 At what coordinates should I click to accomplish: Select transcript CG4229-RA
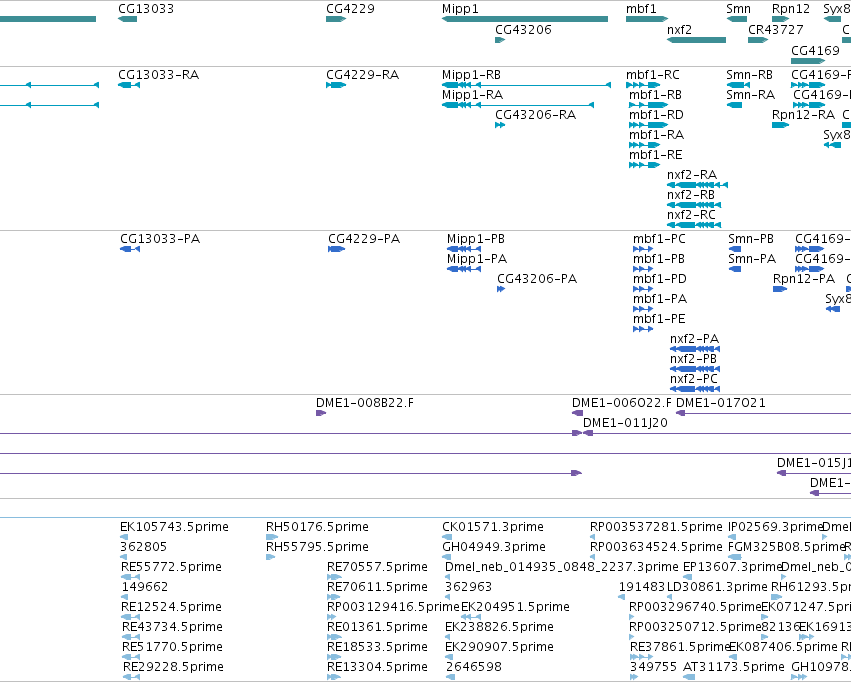(x=363, y=74)
